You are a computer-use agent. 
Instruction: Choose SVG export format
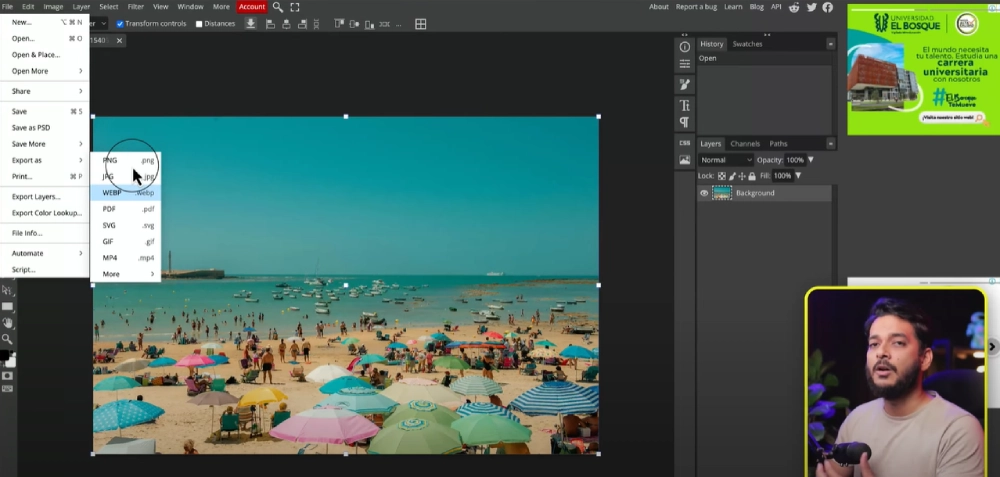coord(126,226)
